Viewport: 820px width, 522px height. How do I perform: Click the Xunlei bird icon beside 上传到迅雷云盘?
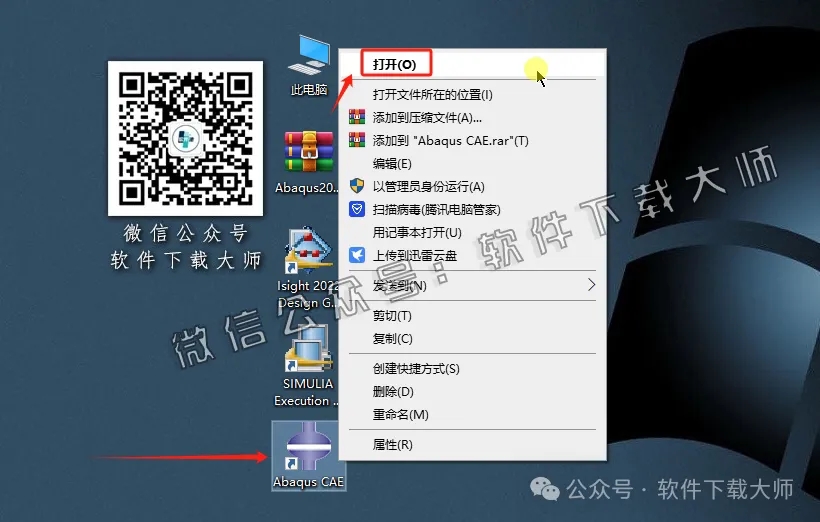click(x=357, y=255)
